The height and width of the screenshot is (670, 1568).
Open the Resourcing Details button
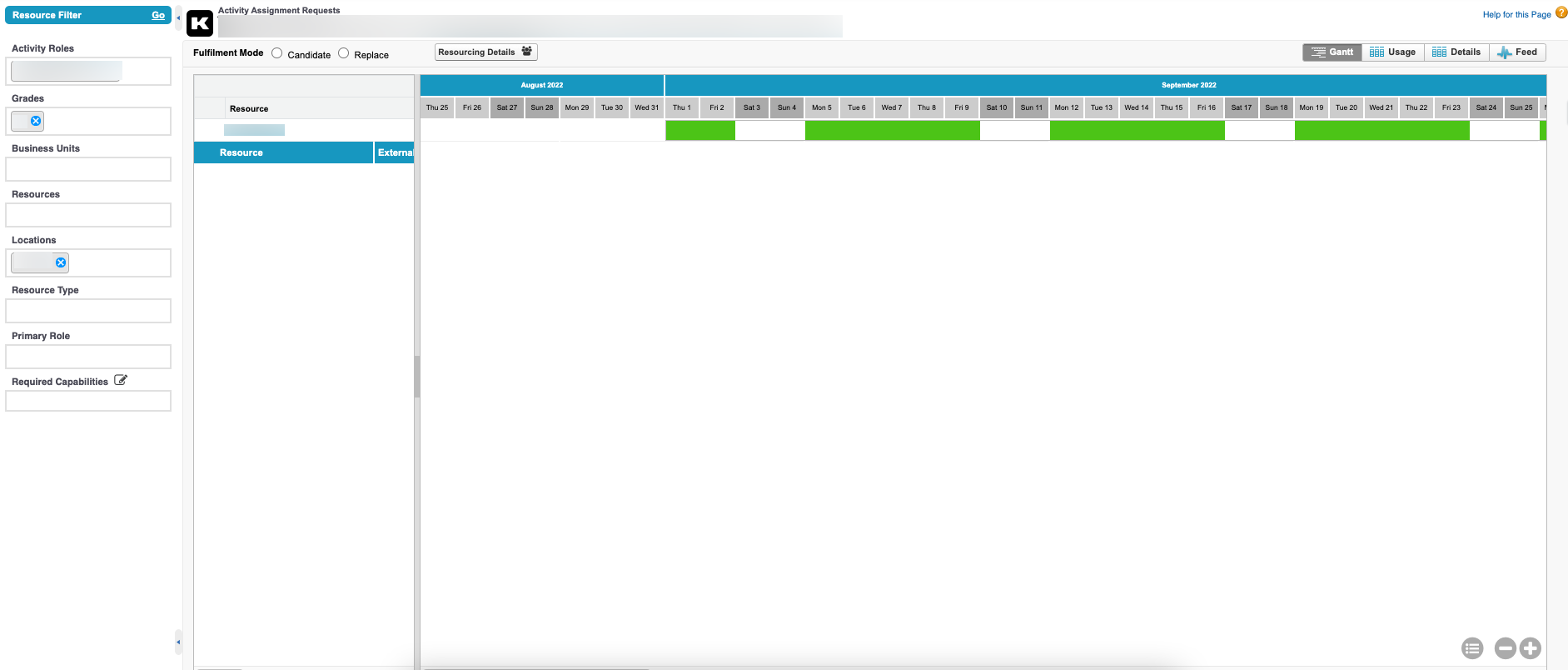tap(486, 52)
